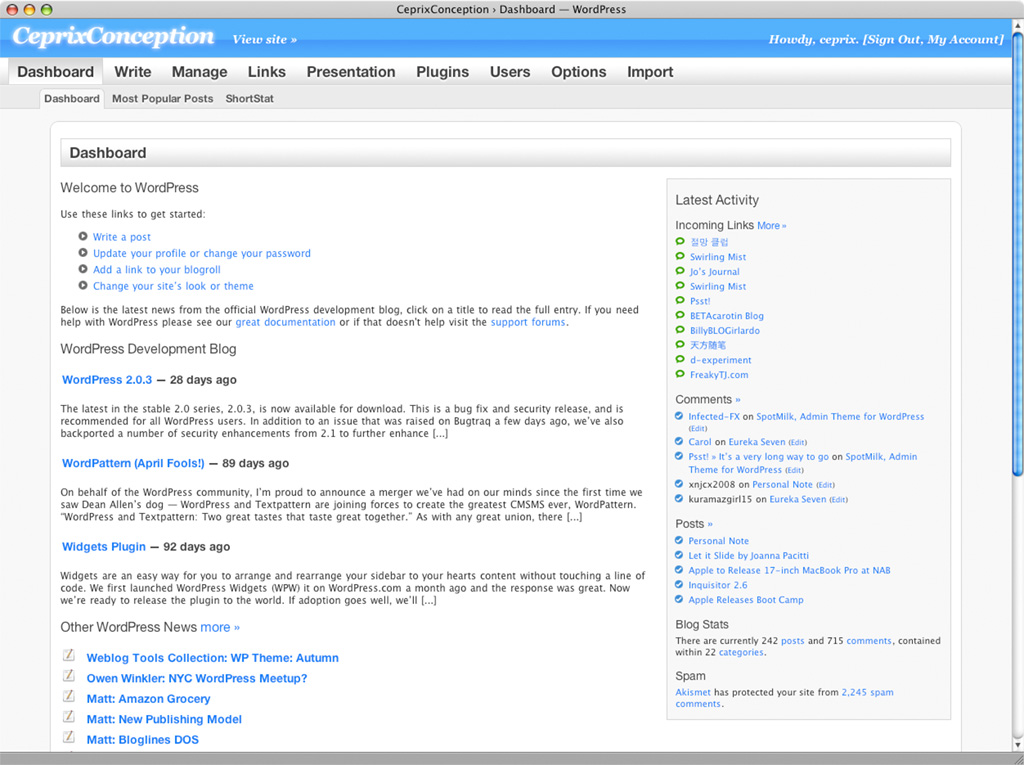Click the Edit link after Eureka Seven by Carol
This screenshot has width=1024, height=765.
[797, 442]
